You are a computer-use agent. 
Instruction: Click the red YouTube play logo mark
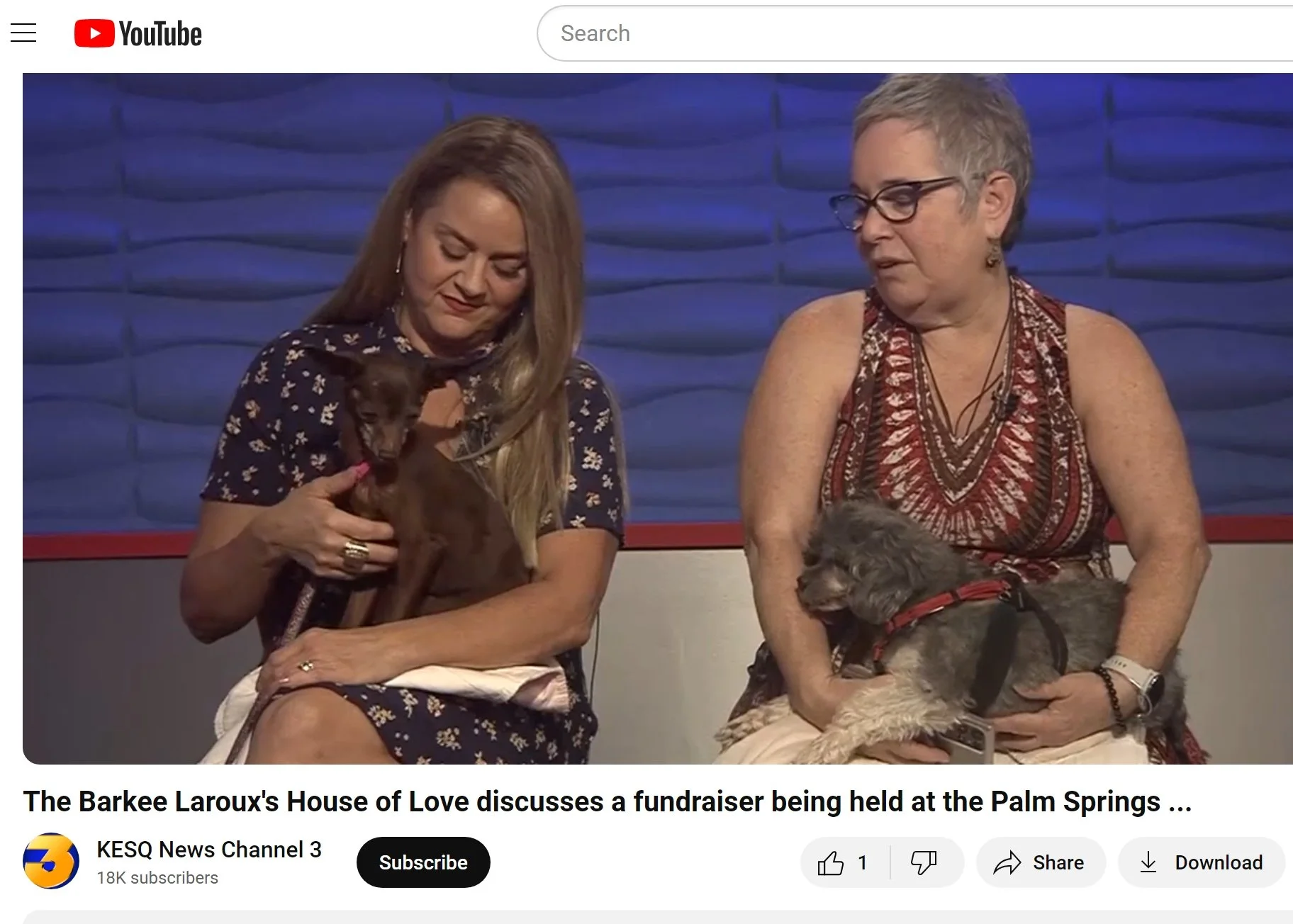[x=94, y=34]
